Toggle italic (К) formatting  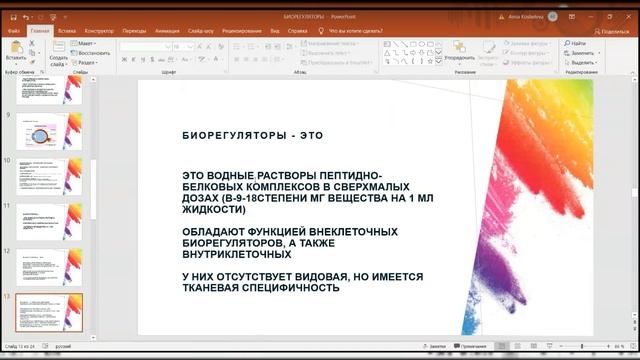(x=133, y=60)
